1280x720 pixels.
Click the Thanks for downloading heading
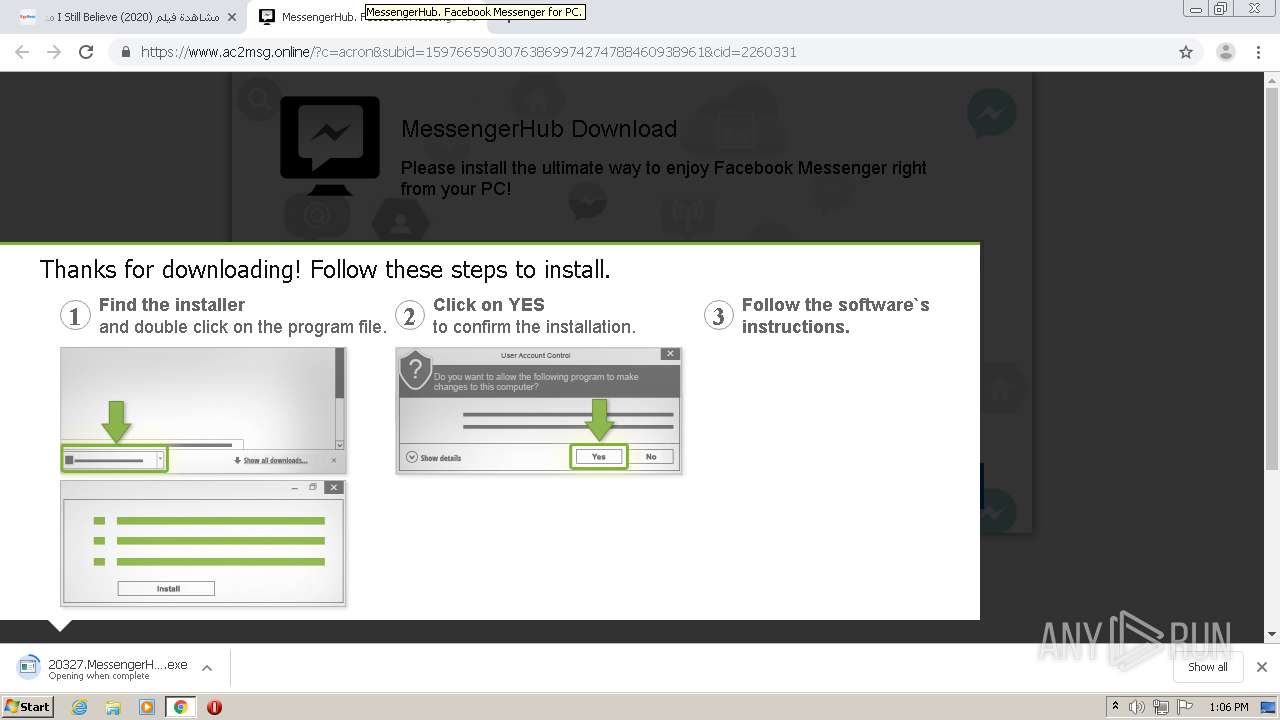[x=325, y=270]
